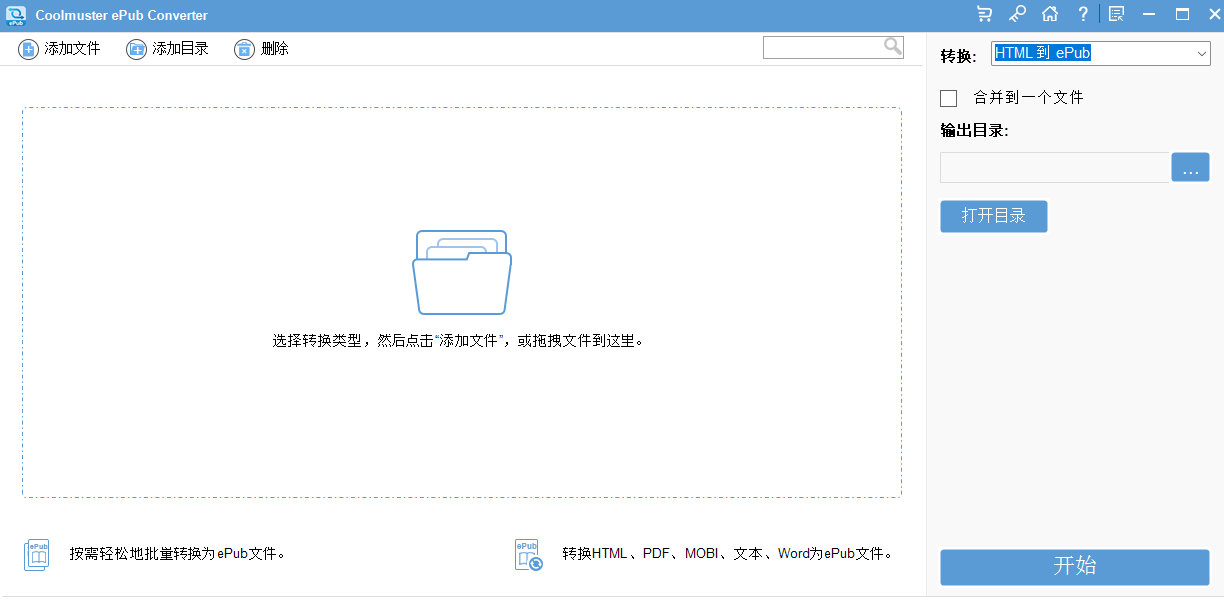Click the key registration icon in titlebar
The image size is (1224, 612).
pos(1017,14)
